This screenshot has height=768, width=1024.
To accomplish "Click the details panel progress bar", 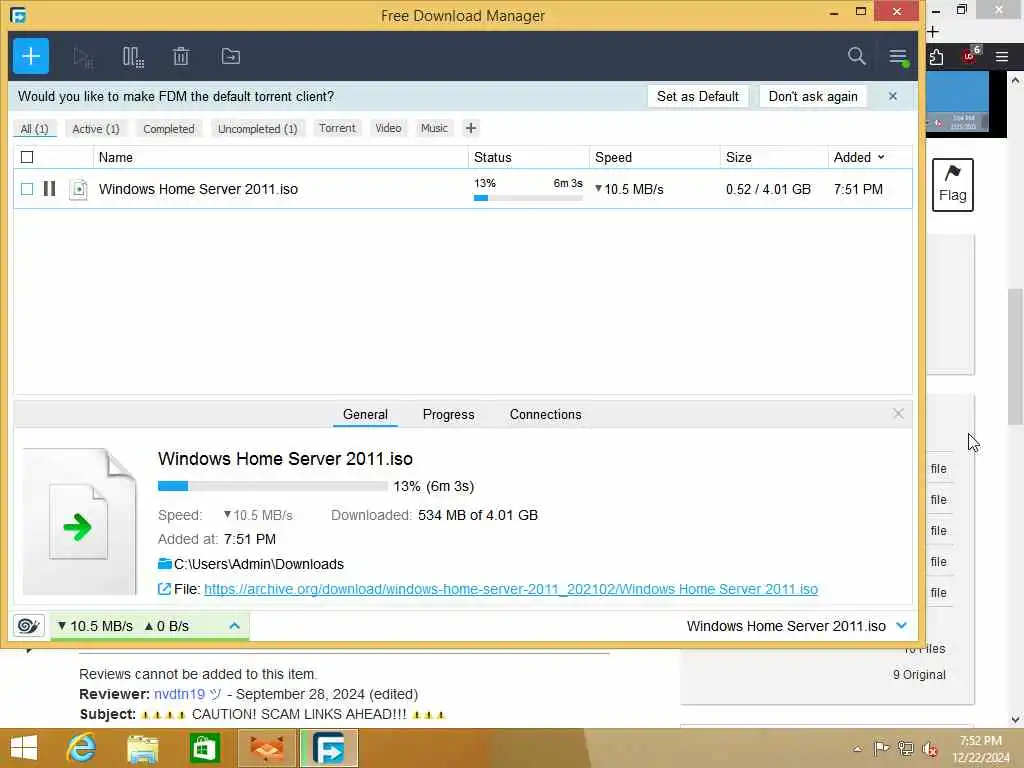I will (272, 486).
